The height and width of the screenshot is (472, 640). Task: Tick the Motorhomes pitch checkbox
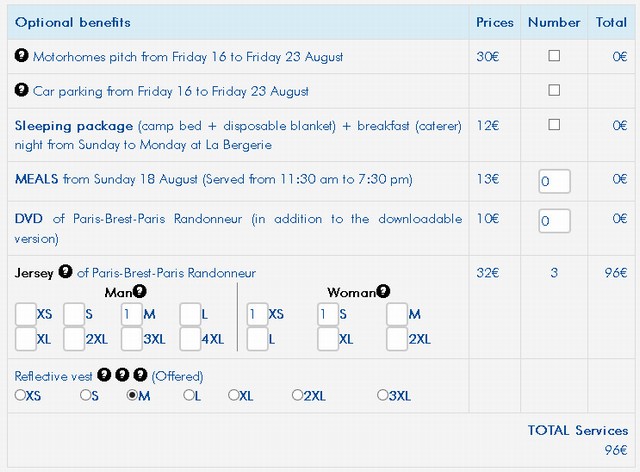click(554, 56)
